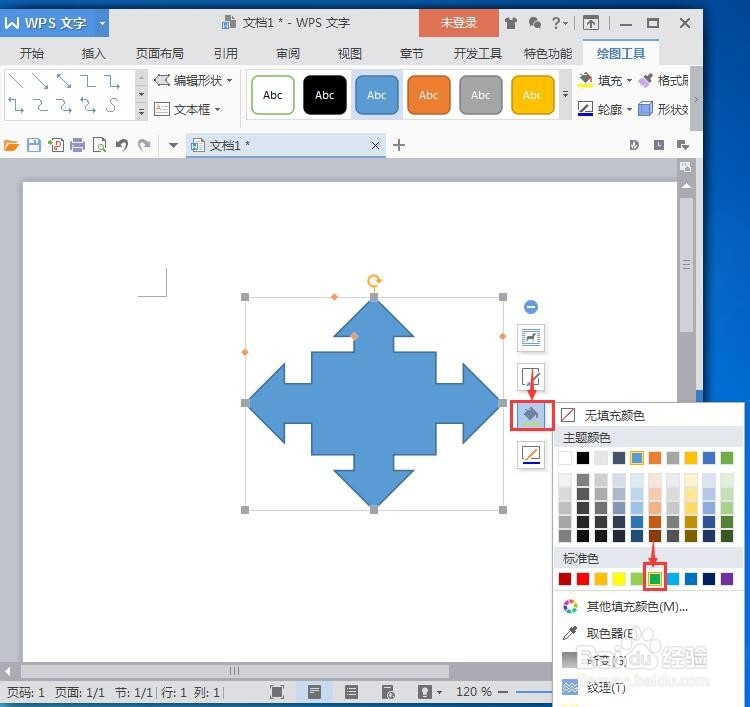Image resolution: width=750 pixels, height=707 pixels.
Task: Open quick access toolbar customize dropdown
Action: (173, 145)
